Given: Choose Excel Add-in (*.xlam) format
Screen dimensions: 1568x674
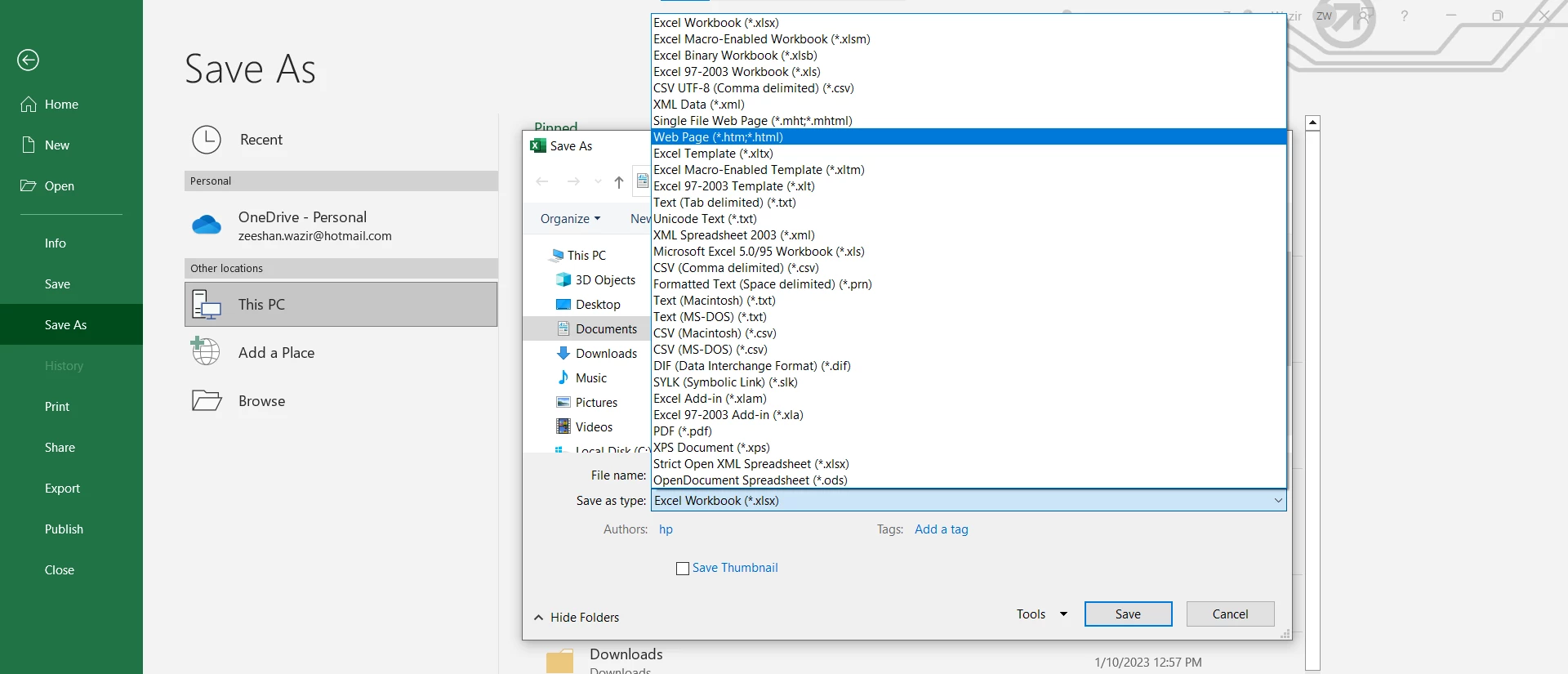Looking at the screenshot, I should [969, 399].
